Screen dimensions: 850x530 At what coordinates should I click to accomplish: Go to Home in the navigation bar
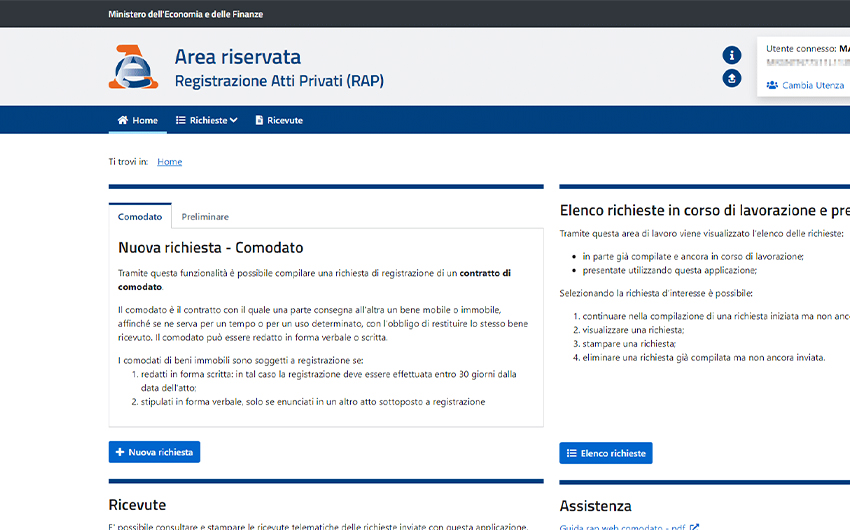(x=145, y=120)
